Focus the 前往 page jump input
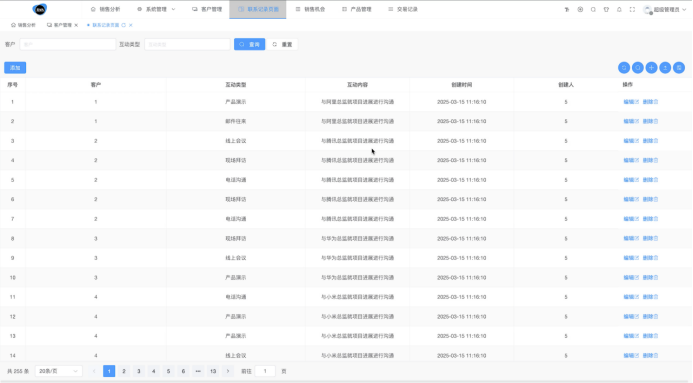The height and width of the screenshot is (383, 693). click(265, 371)
